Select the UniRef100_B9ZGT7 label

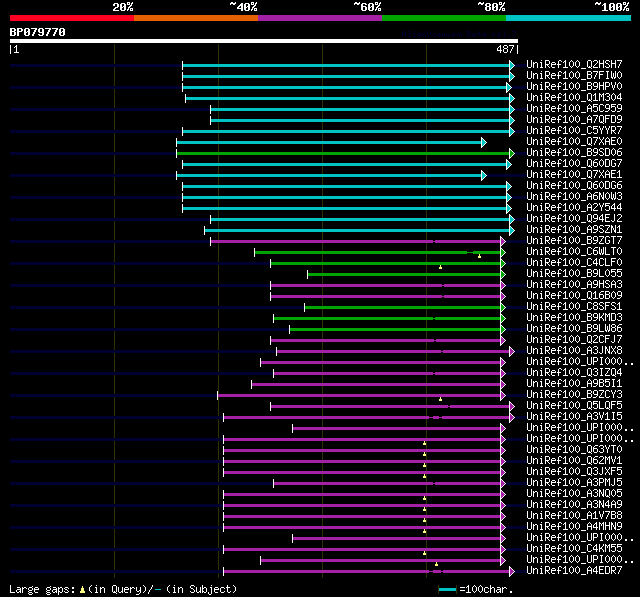[x=574, y=241]
